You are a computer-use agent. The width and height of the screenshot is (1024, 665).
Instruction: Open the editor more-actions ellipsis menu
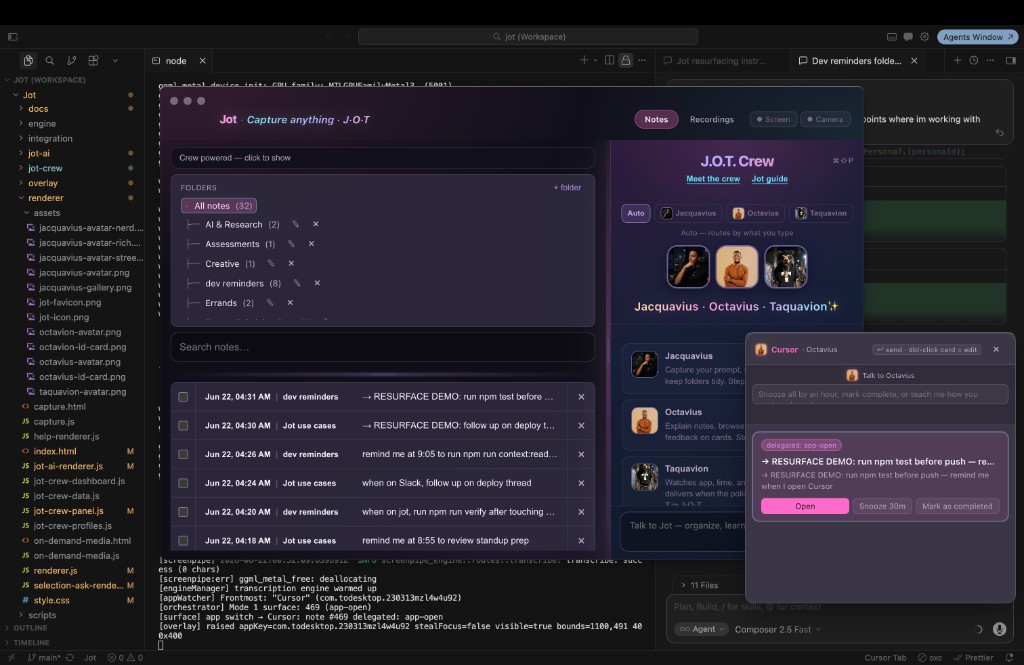pyautogui.click(x=642, y=60)
